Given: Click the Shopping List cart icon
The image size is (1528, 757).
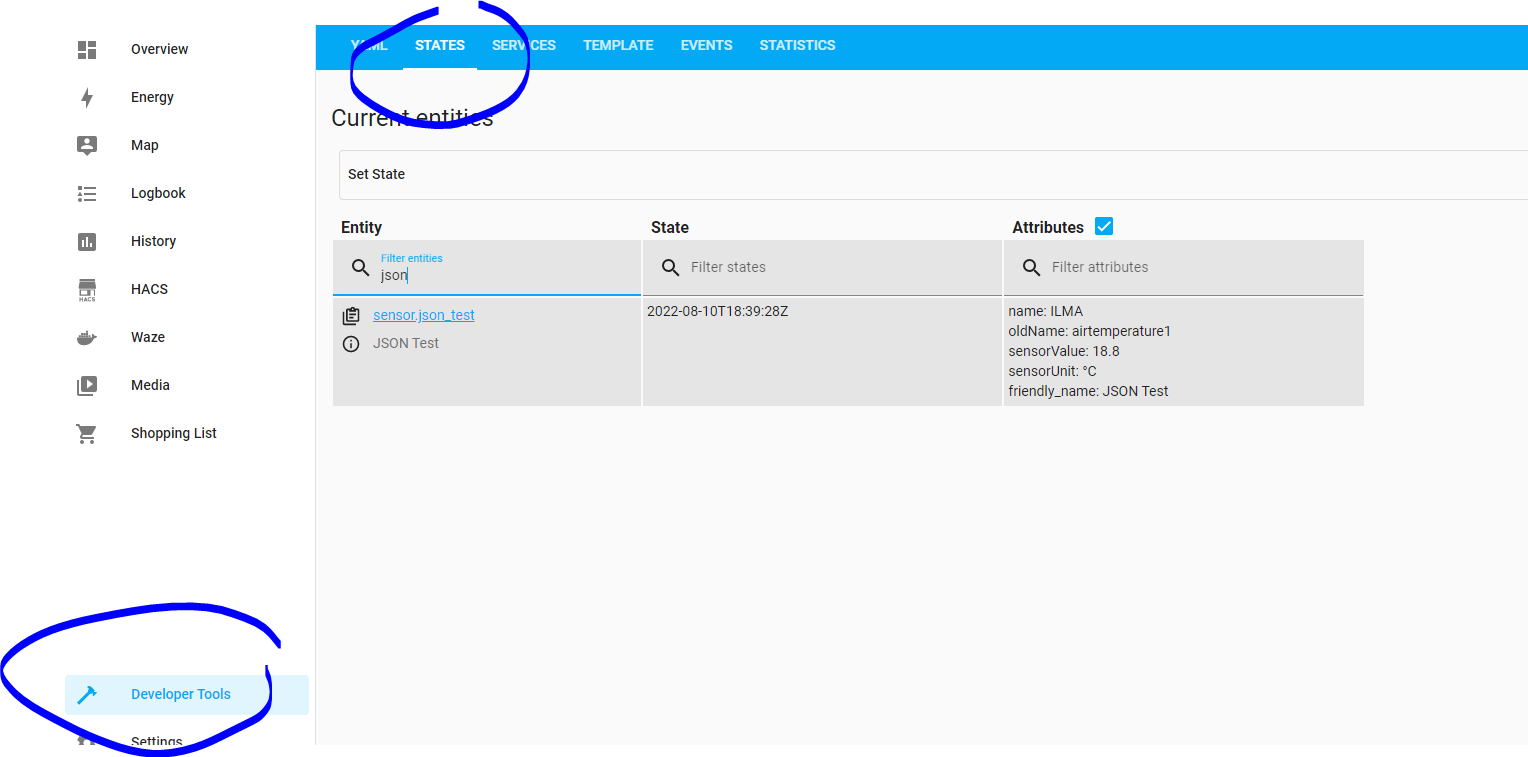Looking at the screenshot, I should pos(86,432).
